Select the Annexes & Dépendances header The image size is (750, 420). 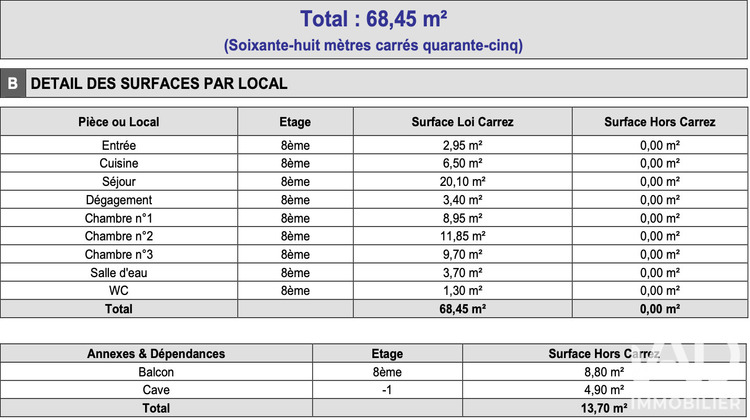(156, 354)
